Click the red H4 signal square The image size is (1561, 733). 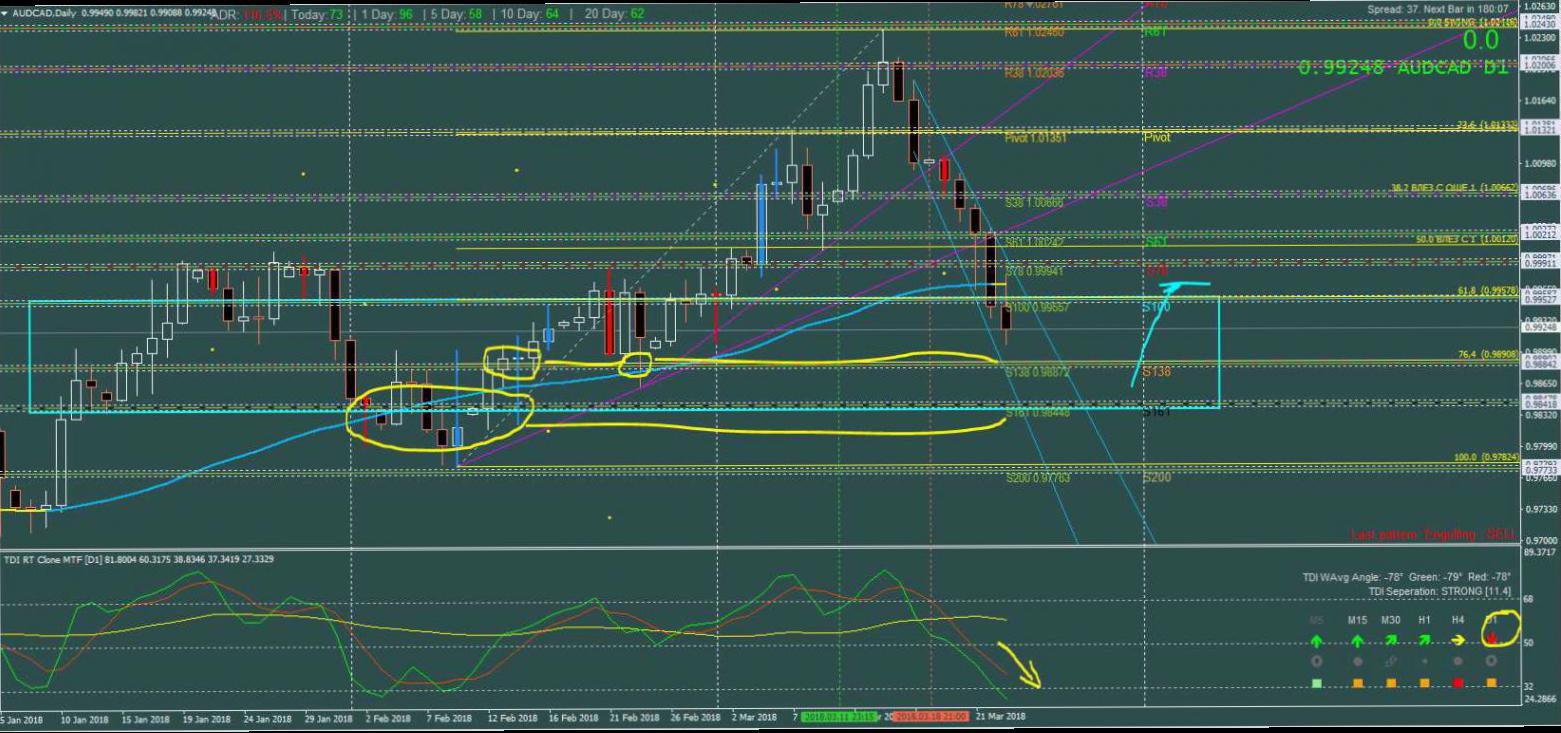coord(1458,683)
